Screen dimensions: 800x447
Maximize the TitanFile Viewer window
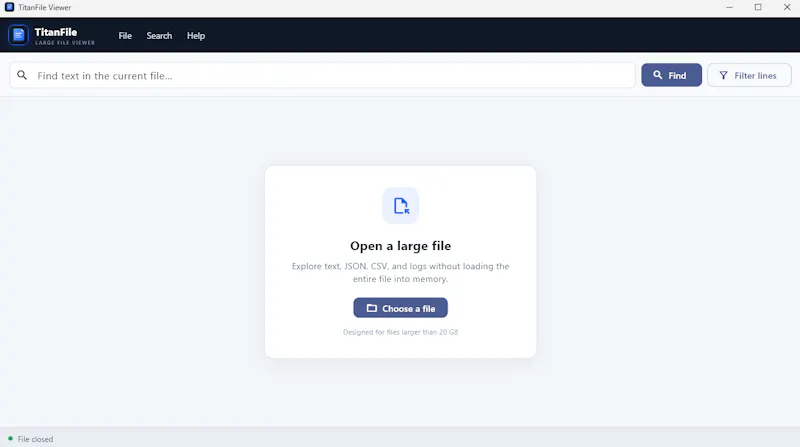coord(758,7)
